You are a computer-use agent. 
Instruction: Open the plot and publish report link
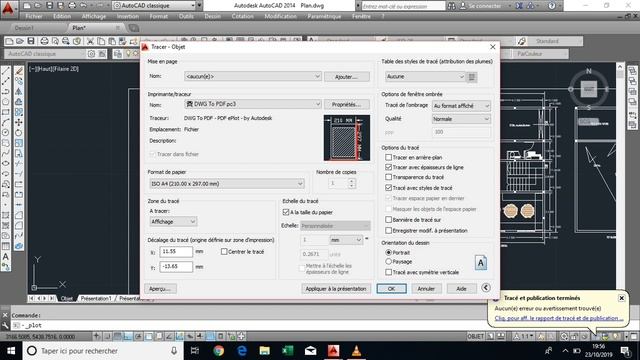click(x=559, y=318)
